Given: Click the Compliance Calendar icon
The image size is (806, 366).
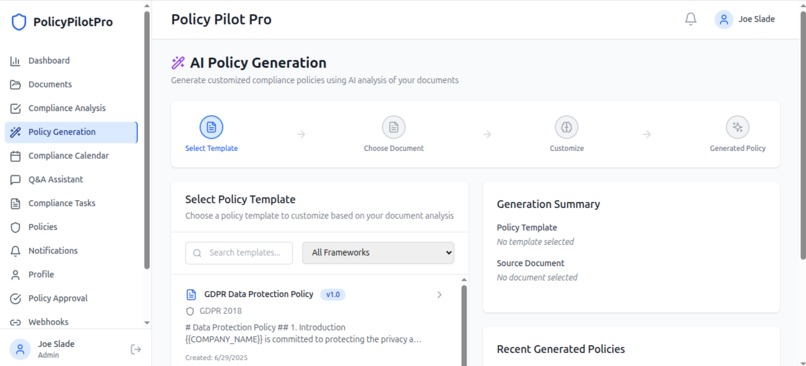Looking at the screenshot, I should coord(15,156).
